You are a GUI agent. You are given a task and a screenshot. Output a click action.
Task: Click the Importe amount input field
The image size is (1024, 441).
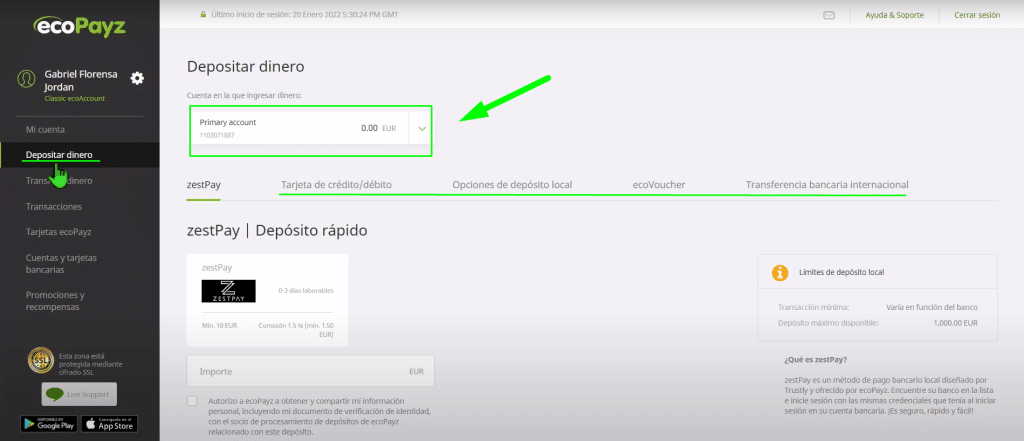310,371
